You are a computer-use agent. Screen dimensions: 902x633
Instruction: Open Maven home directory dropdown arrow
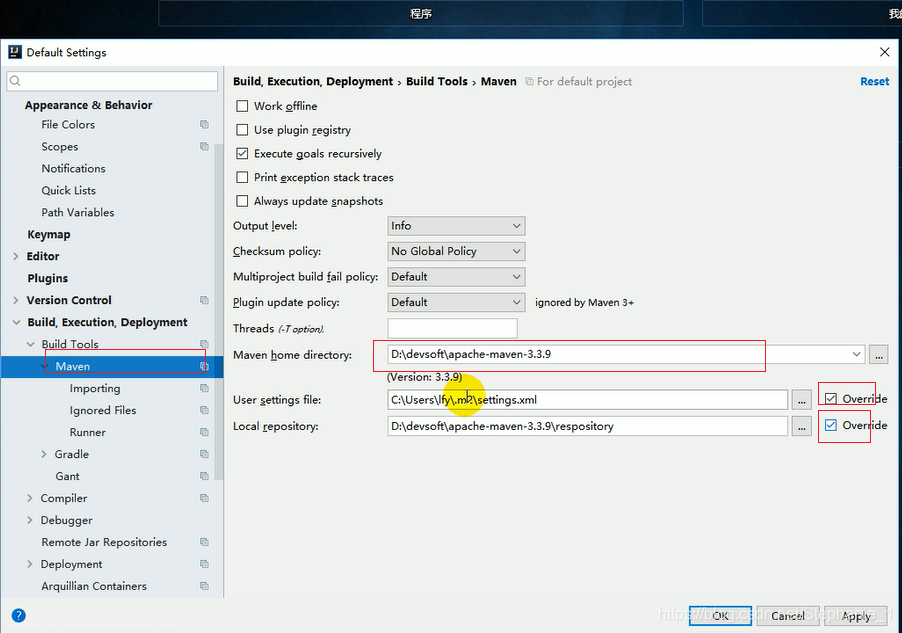coord(857,354)
